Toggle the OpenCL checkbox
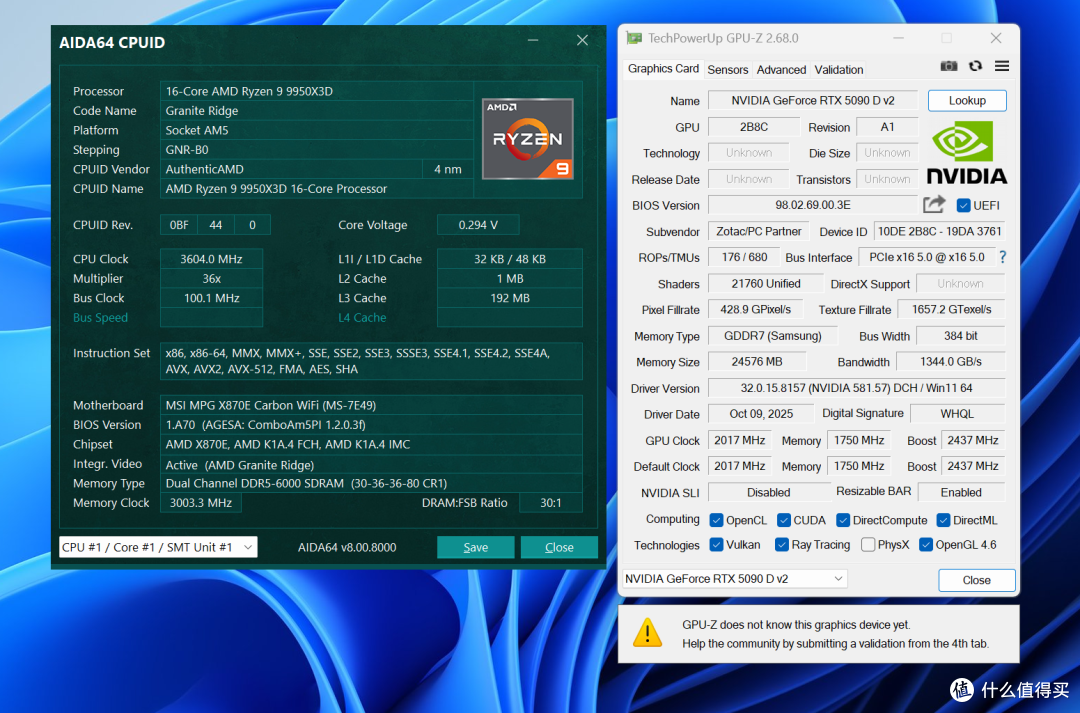1080x713 pixels. pyautogui.click(x=716, y=520)
